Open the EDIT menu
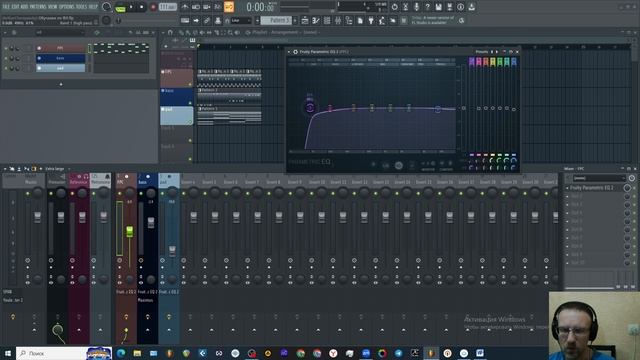This screenshot has width=640, height=360. [16, 7]
